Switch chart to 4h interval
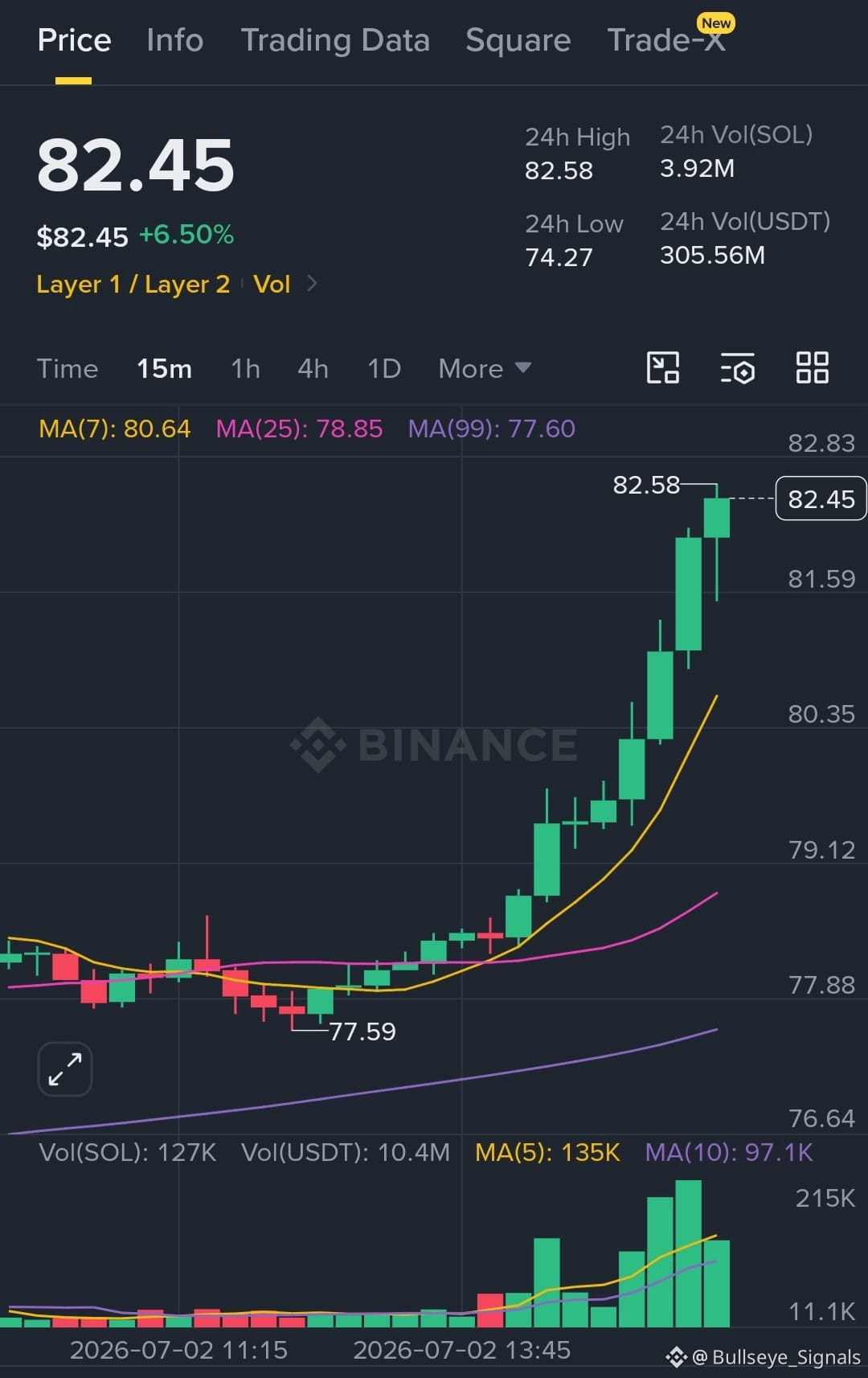 point(313,369)
